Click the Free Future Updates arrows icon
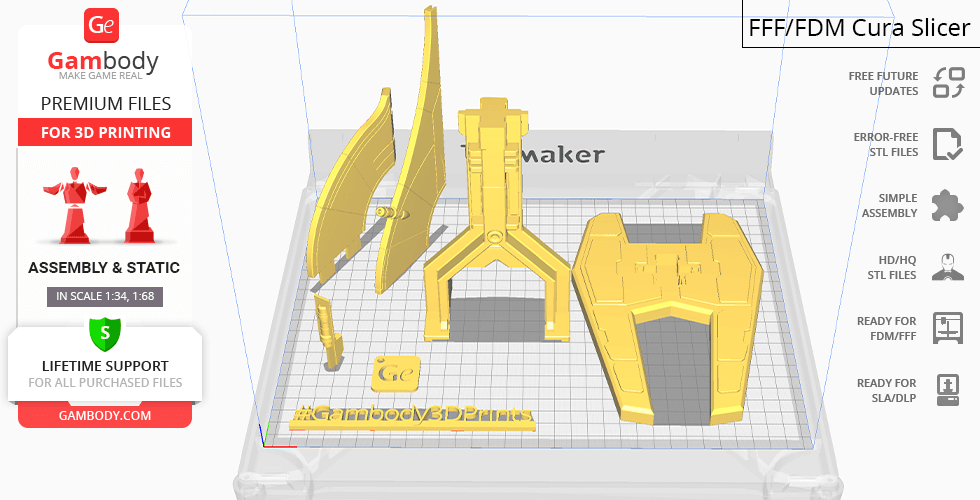 point(947,83)
